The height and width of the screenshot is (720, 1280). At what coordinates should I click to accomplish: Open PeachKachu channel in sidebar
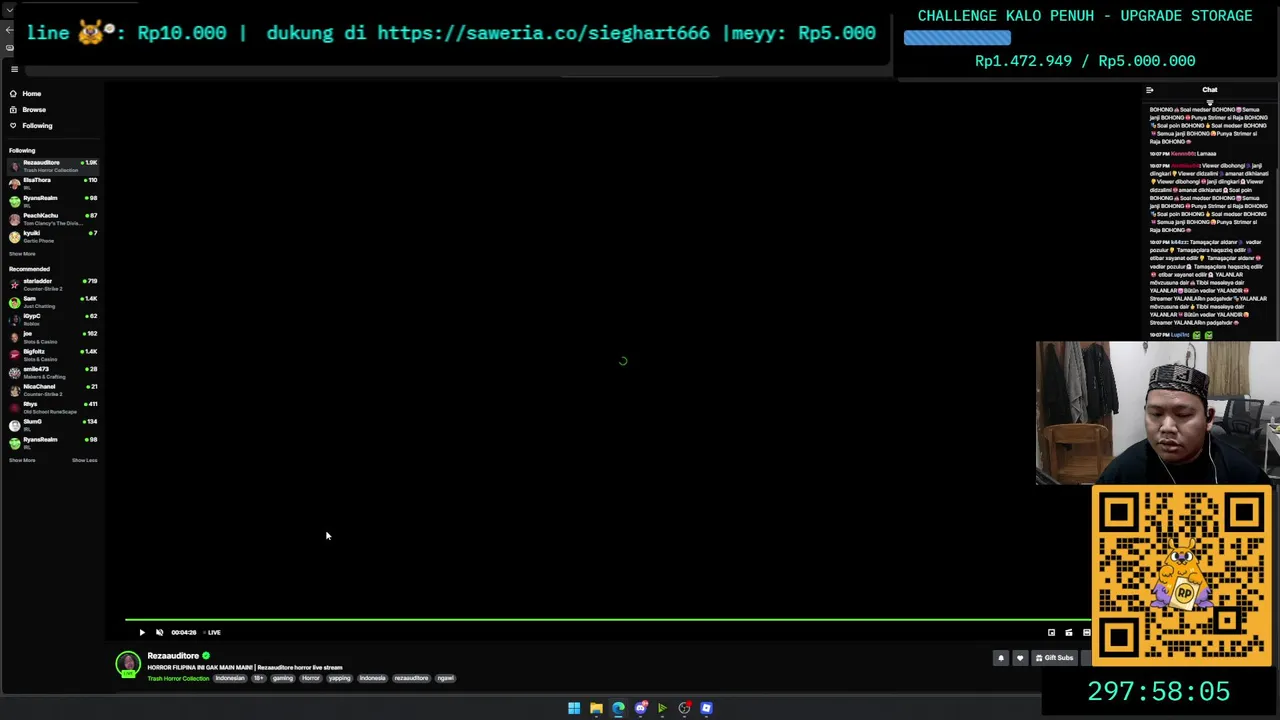53,218
